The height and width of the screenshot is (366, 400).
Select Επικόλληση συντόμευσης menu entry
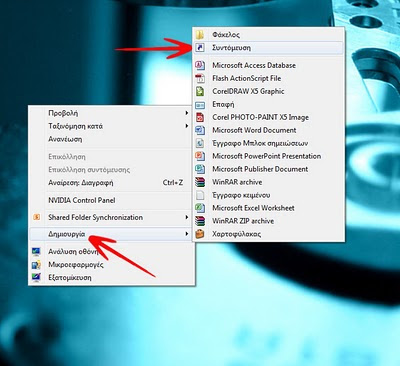(x=111, y=170)
